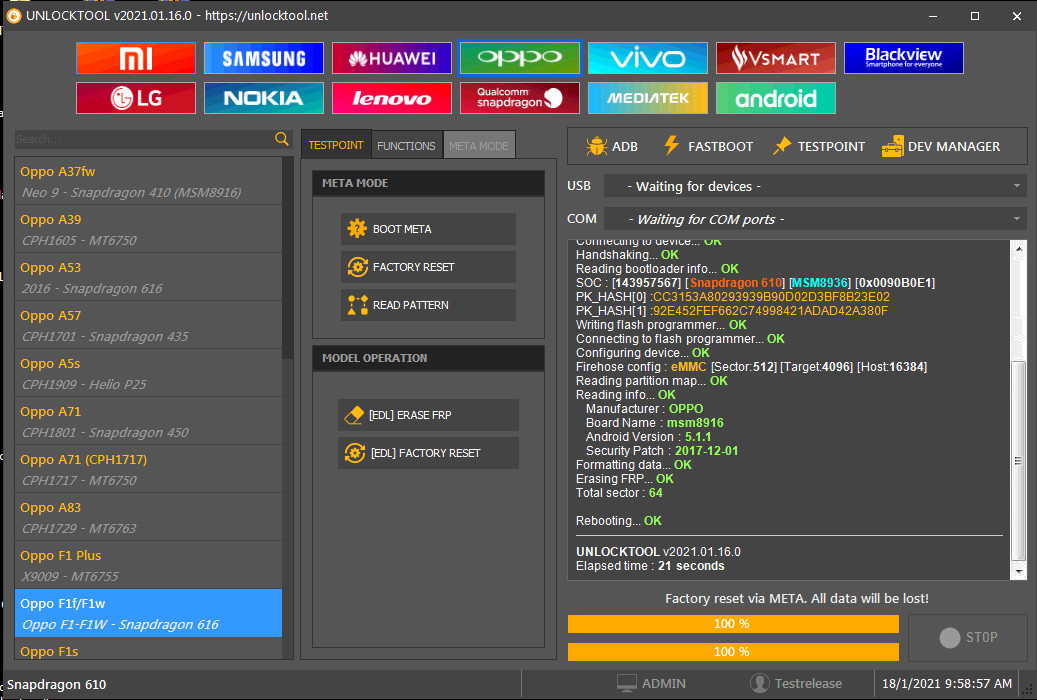Select Oppo A71 (CPH1717) entry
This screenshot has width=1037, height=700.
148,469
